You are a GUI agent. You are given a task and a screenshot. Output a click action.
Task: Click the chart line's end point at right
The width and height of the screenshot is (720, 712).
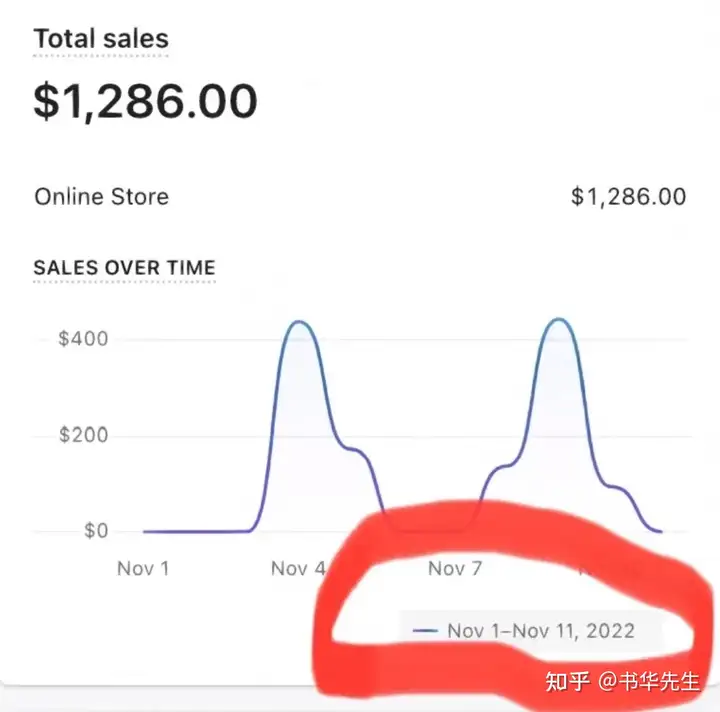(661, 532)
